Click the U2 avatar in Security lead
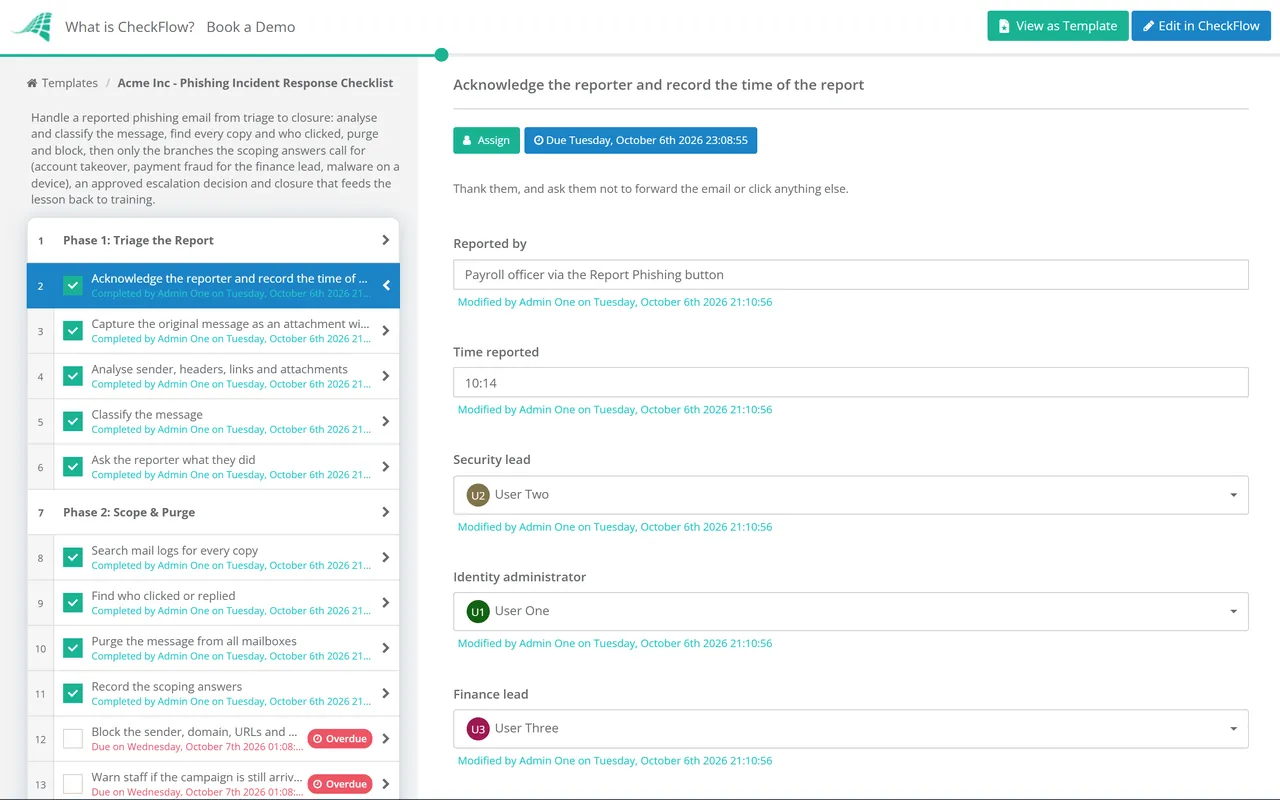This screenshot has height=800, width=1280. (478, 495)
